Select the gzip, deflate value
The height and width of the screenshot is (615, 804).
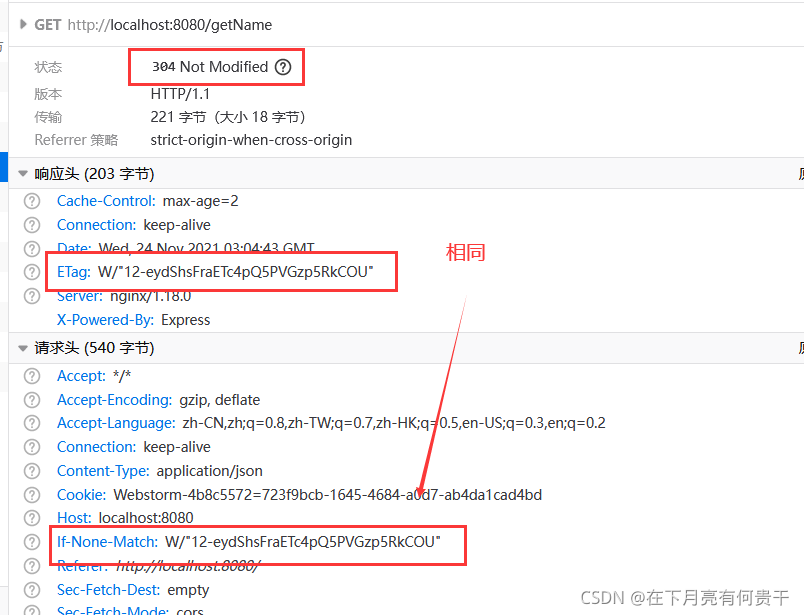tap(219, 400)
